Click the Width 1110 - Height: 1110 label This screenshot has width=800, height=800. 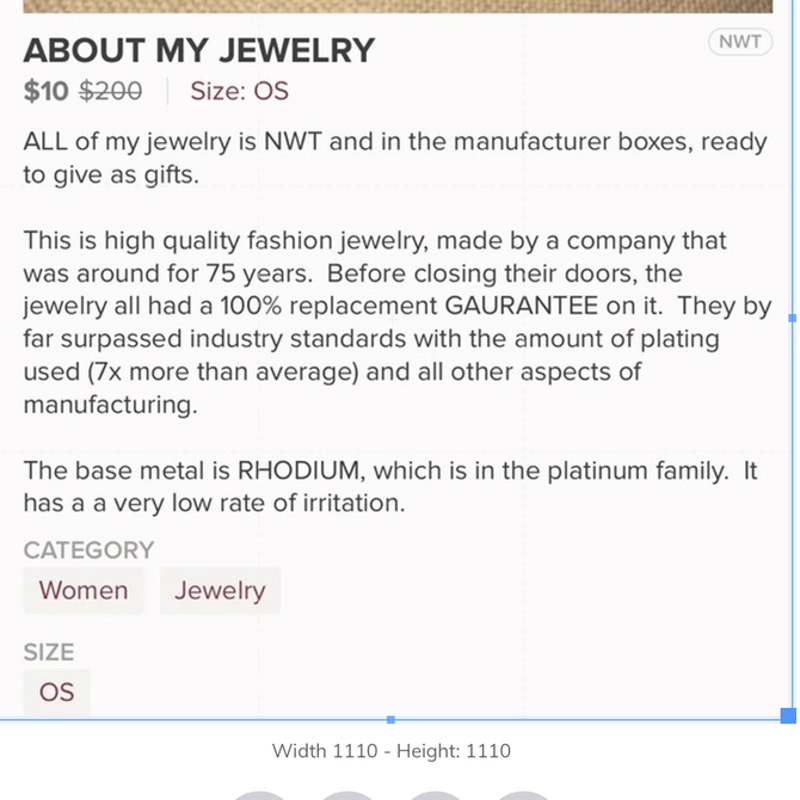pos(391,751)
